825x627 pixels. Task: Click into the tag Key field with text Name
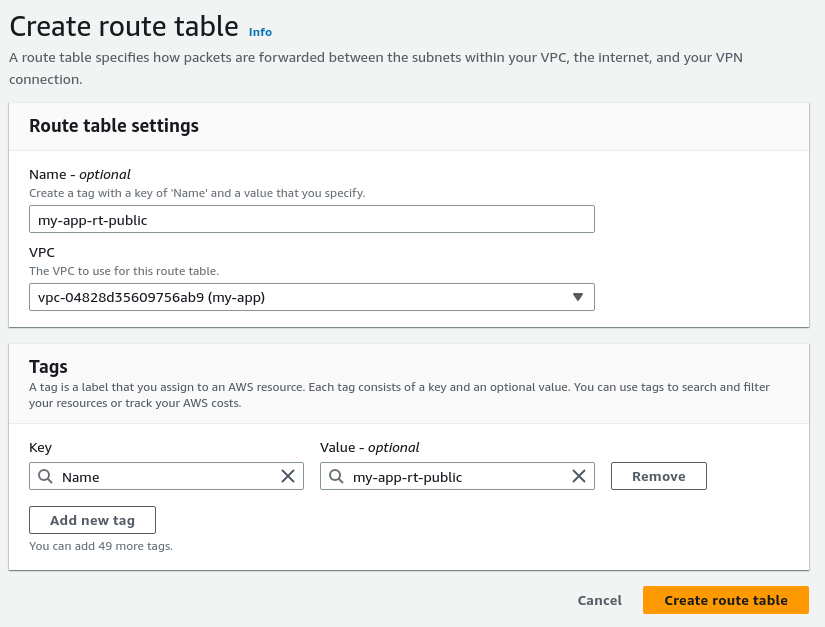(165, 477)
